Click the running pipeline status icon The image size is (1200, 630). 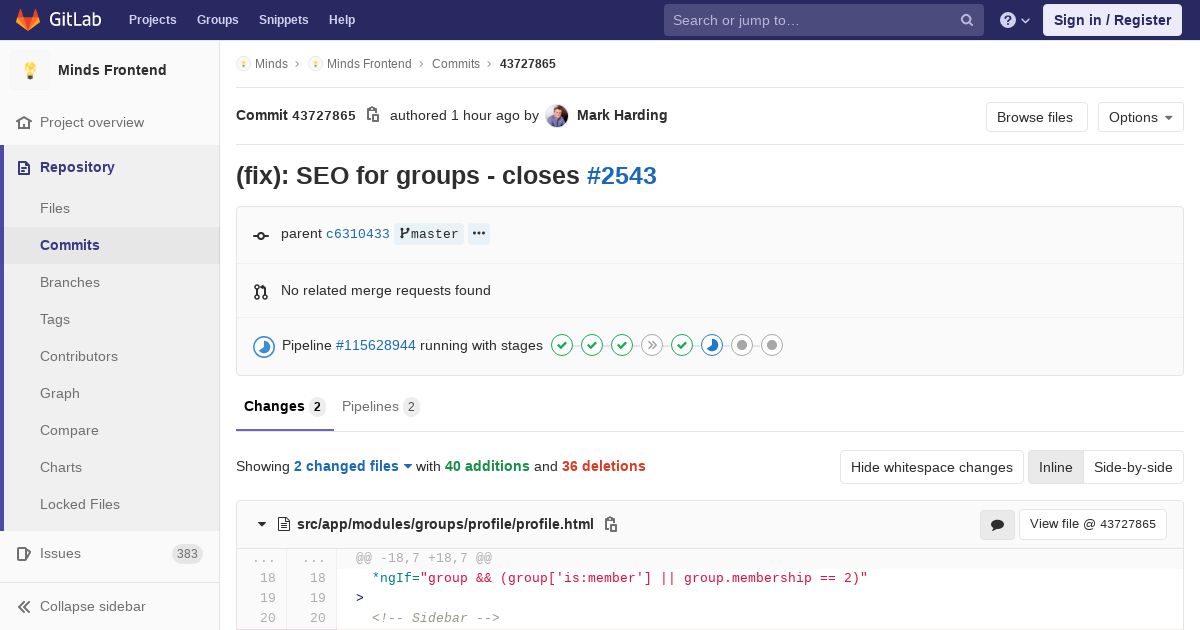coord(264,346)
